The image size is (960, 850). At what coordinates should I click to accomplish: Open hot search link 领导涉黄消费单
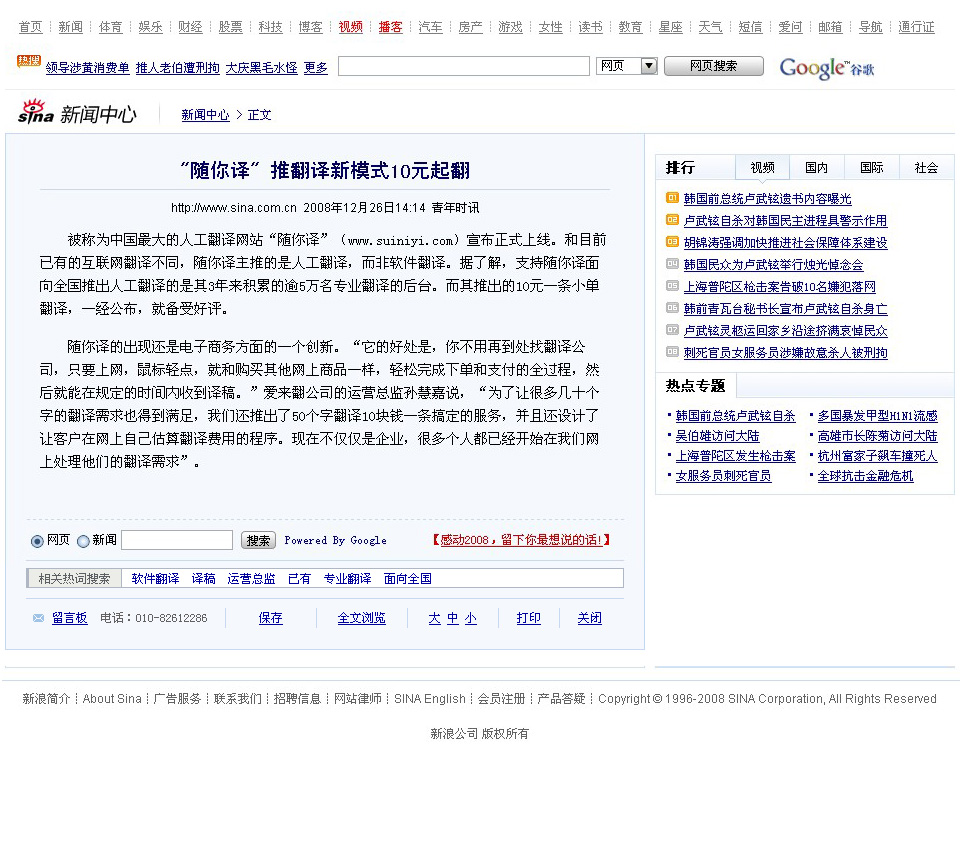pos(88,67)
